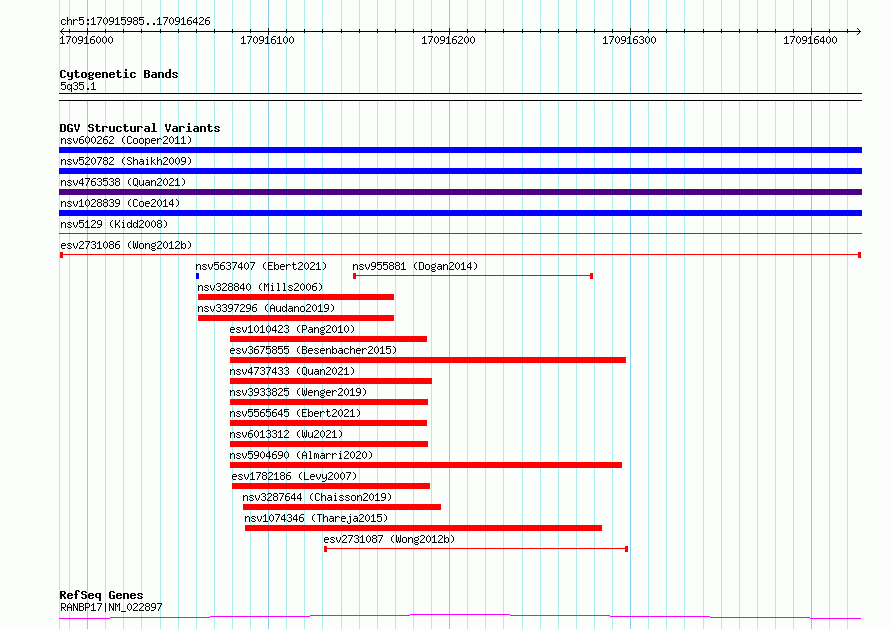This screenshot has height=629, width=890.
Task: Click the nsv3933825 red bar
Action: point(329,402)
